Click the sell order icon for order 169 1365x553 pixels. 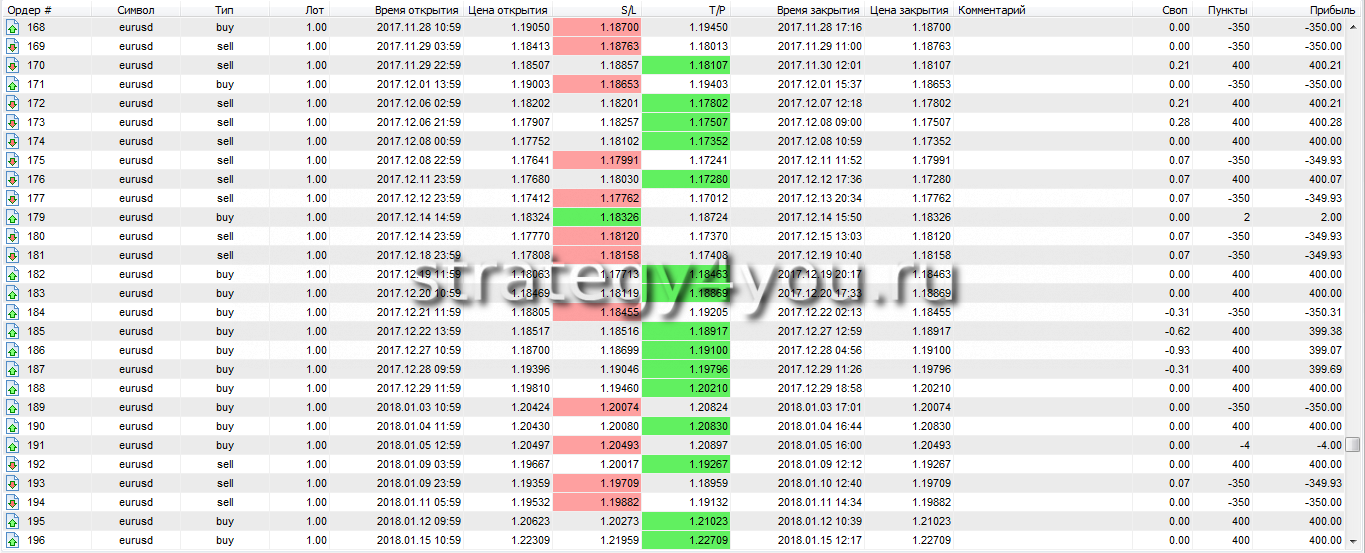pos(12,46)
